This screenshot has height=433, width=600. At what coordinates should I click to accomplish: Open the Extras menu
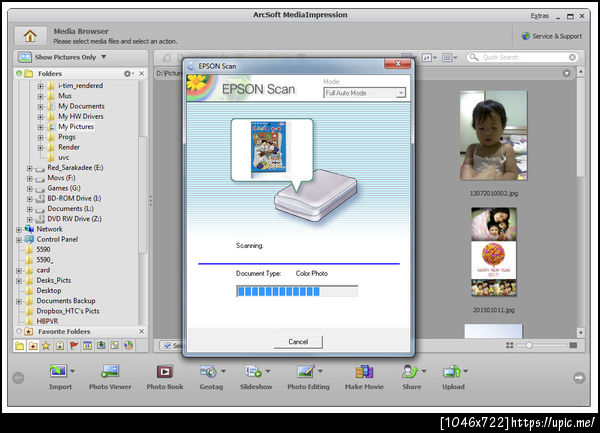[540, 16]
